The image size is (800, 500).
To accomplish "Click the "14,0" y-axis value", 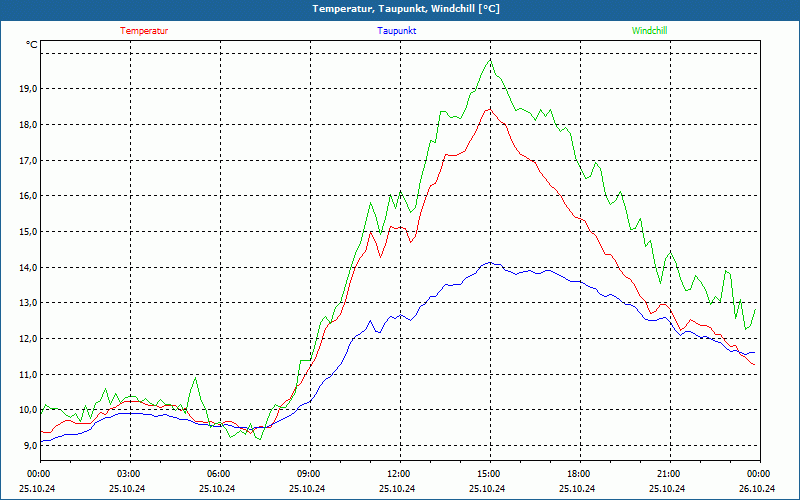I will point(29,267).
